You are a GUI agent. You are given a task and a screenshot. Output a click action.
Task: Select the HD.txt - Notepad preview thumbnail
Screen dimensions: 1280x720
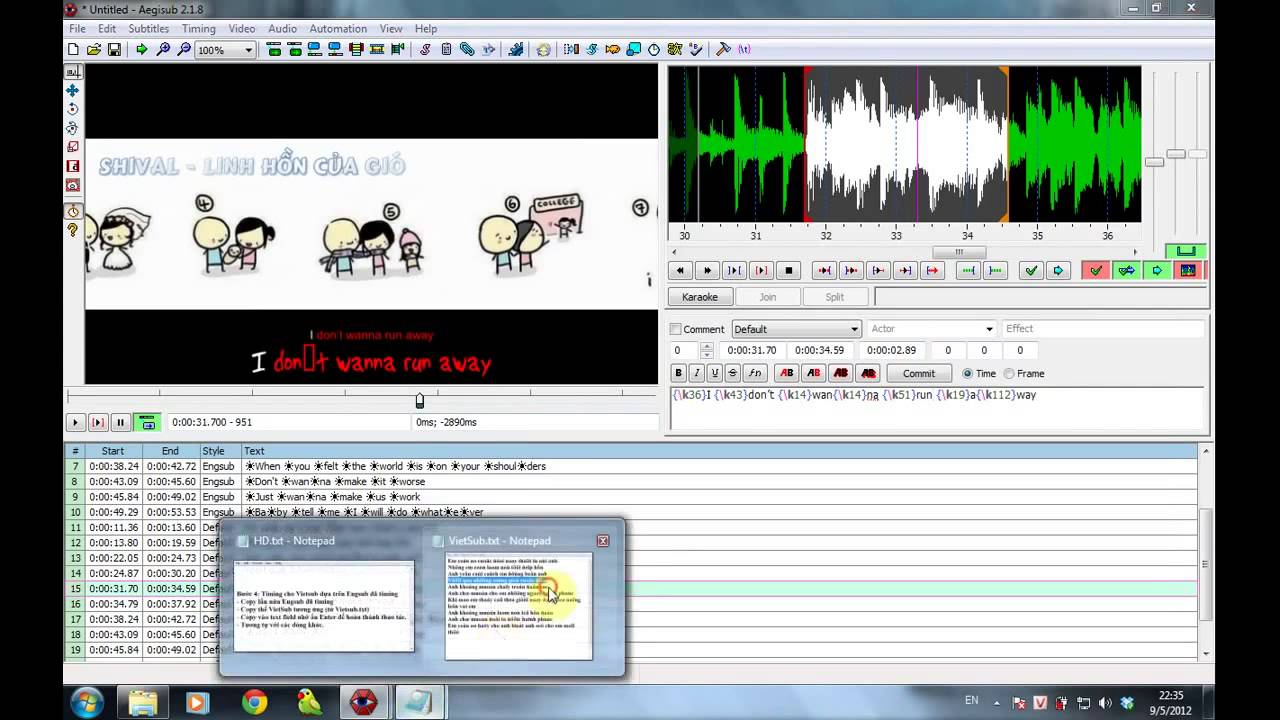[323, 606]
